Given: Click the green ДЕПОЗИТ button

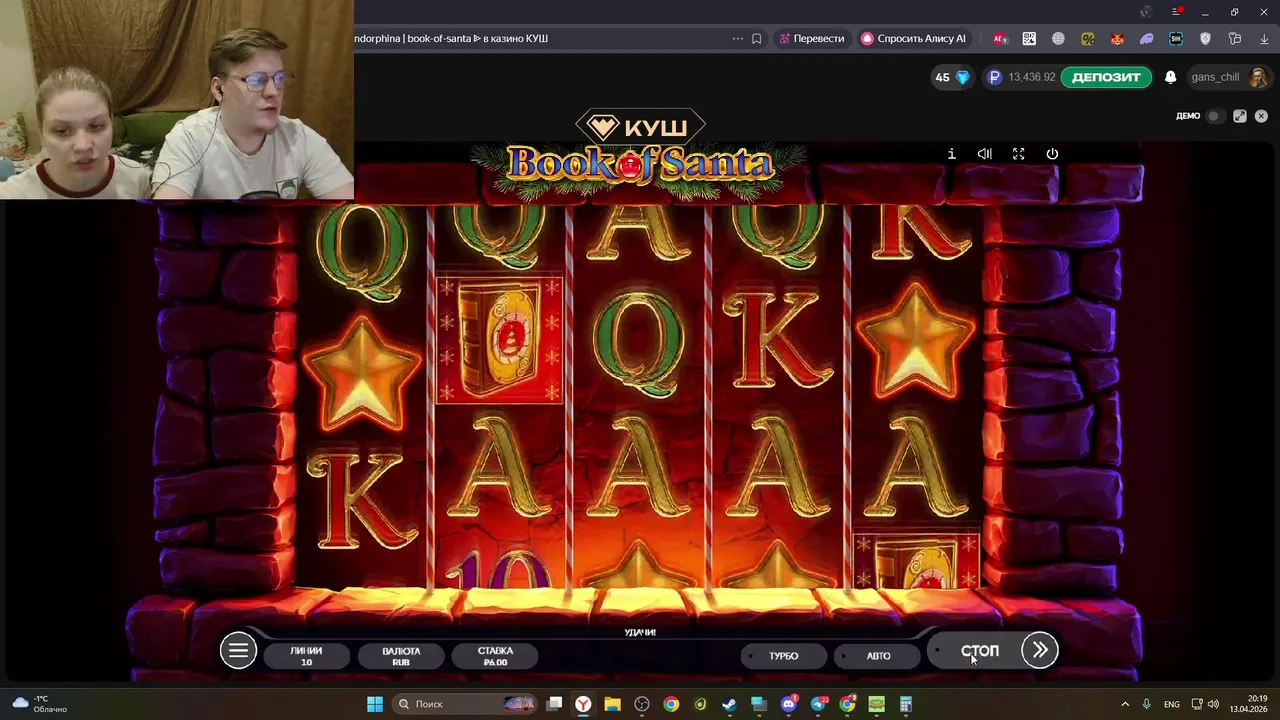Looking at the screenshot, I should click(x=1106, y=77).
